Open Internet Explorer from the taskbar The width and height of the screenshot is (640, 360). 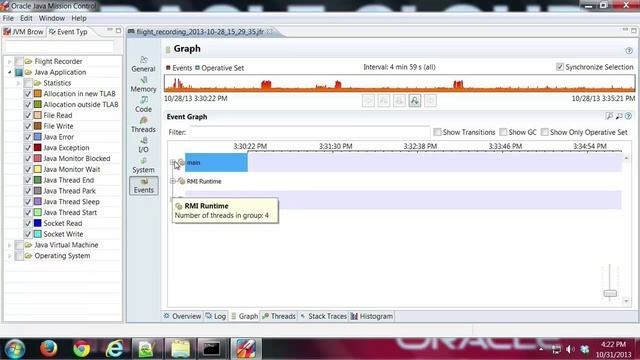114,349
